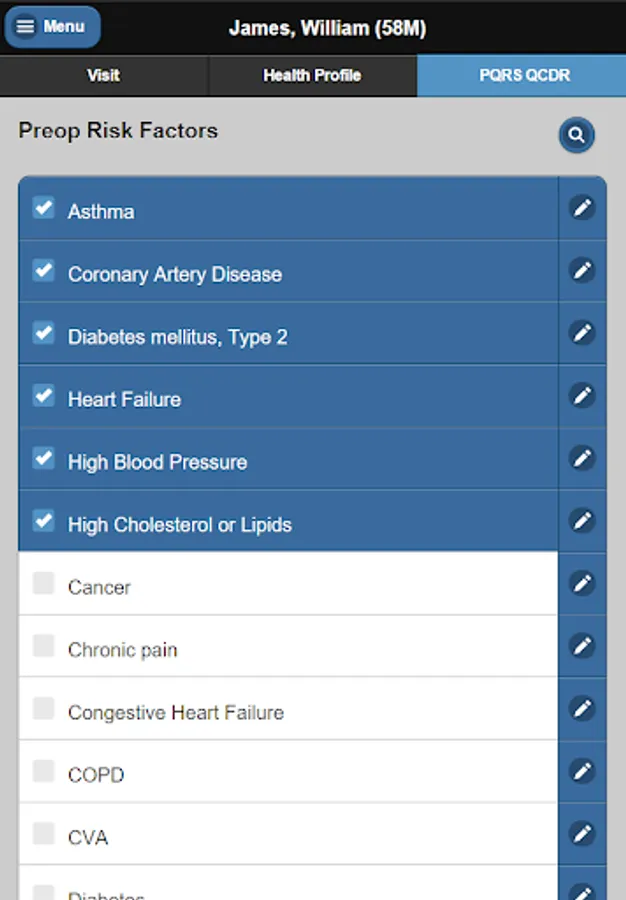Enable the Congestive Heart Failure checkbox
626x900 pixels.
(44, 709)
